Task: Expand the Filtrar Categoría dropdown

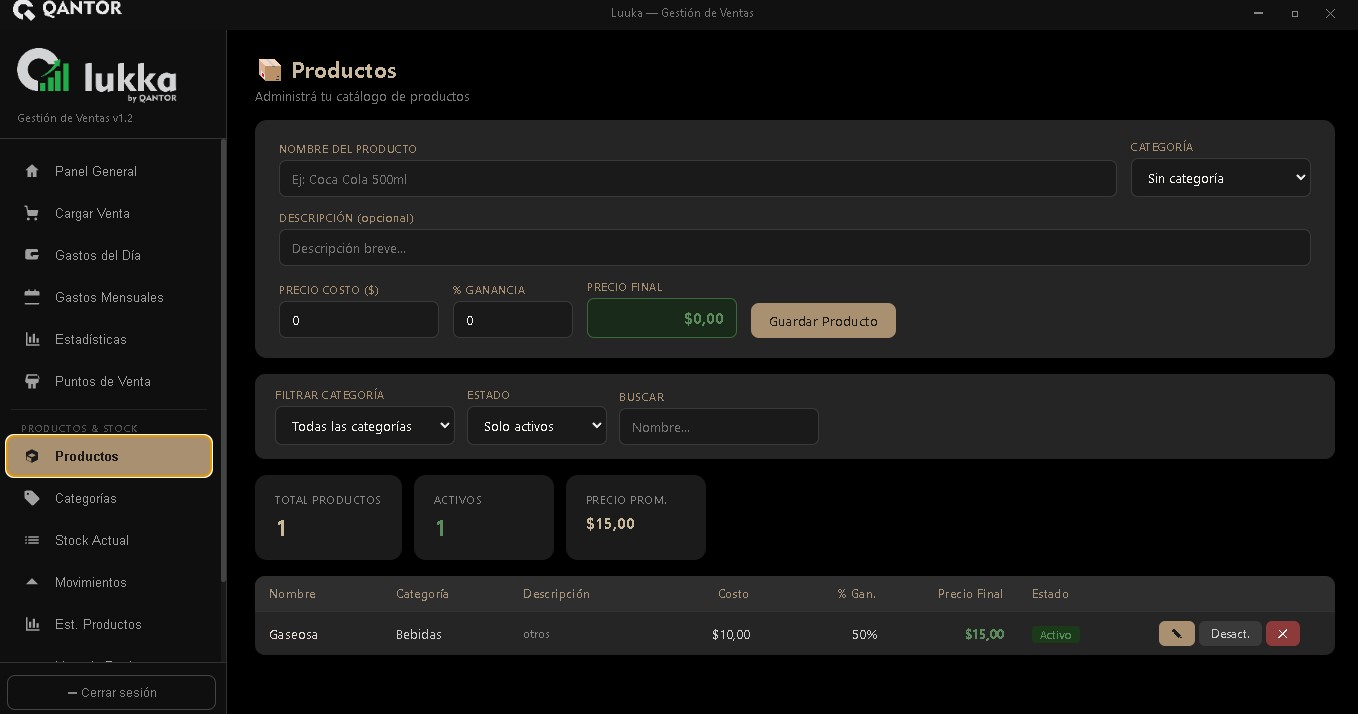Action: [x=364, y=426]
